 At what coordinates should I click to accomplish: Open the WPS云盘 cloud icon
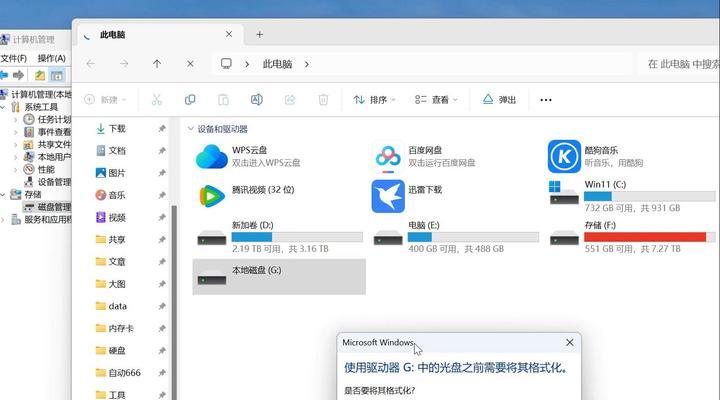click(211, 157)
